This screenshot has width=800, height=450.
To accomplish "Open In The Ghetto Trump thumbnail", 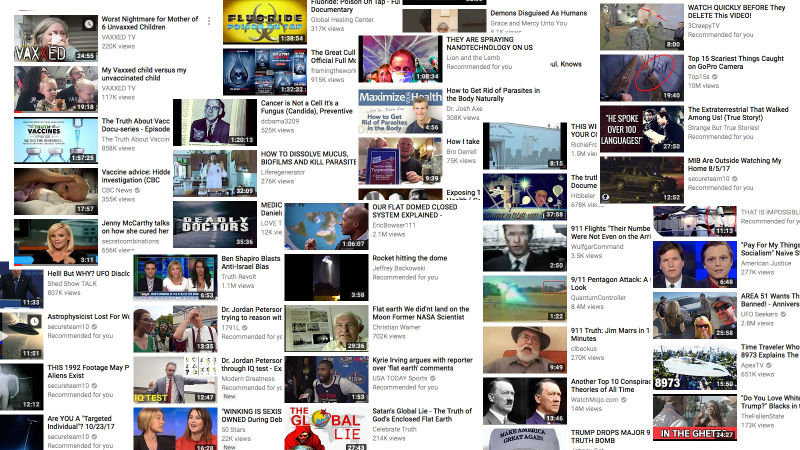I will pyautogui.click(x=695, y=417).
